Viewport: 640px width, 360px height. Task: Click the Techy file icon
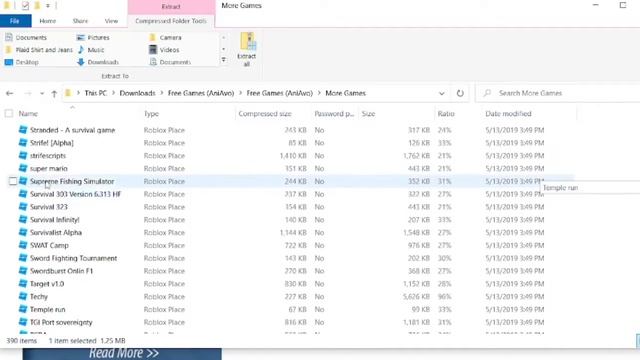point(23,296)
